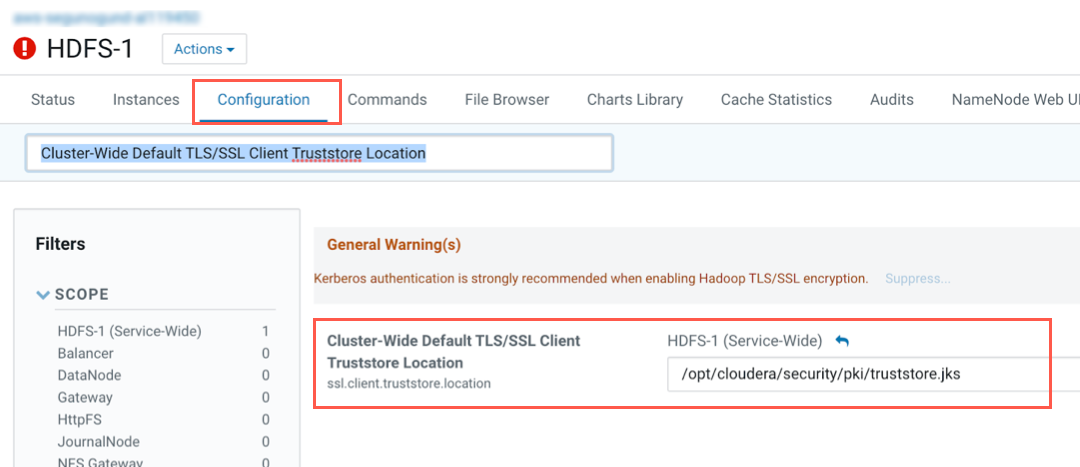Open the NameNode Web UI tab
This screenshot has height=467, width=1080.
click(x=1015, y=99)
